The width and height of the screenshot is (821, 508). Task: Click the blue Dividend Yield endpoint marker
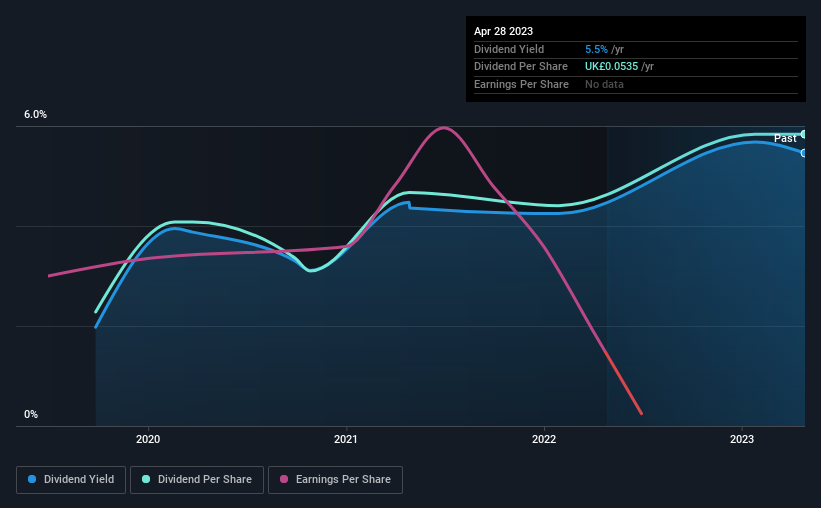(x=803, y=153)
